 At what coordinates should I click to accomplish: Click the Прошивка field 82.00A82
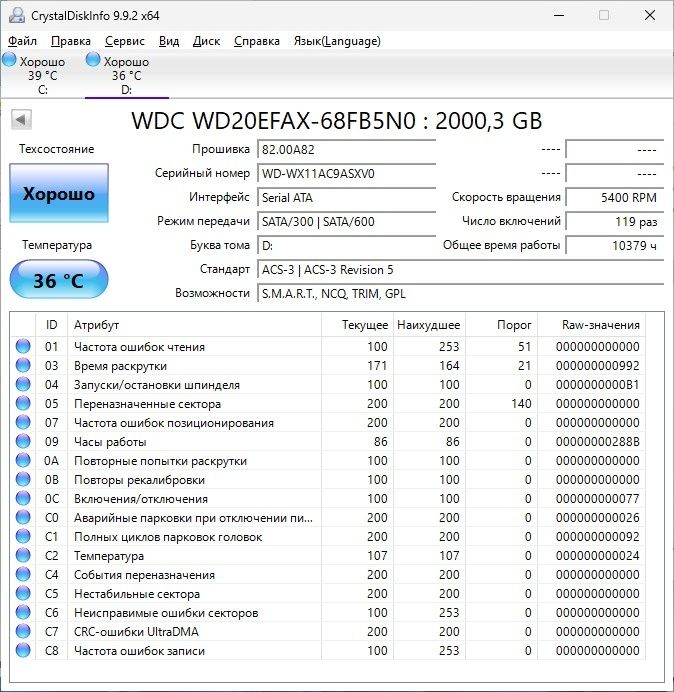[x=346, y=149]
